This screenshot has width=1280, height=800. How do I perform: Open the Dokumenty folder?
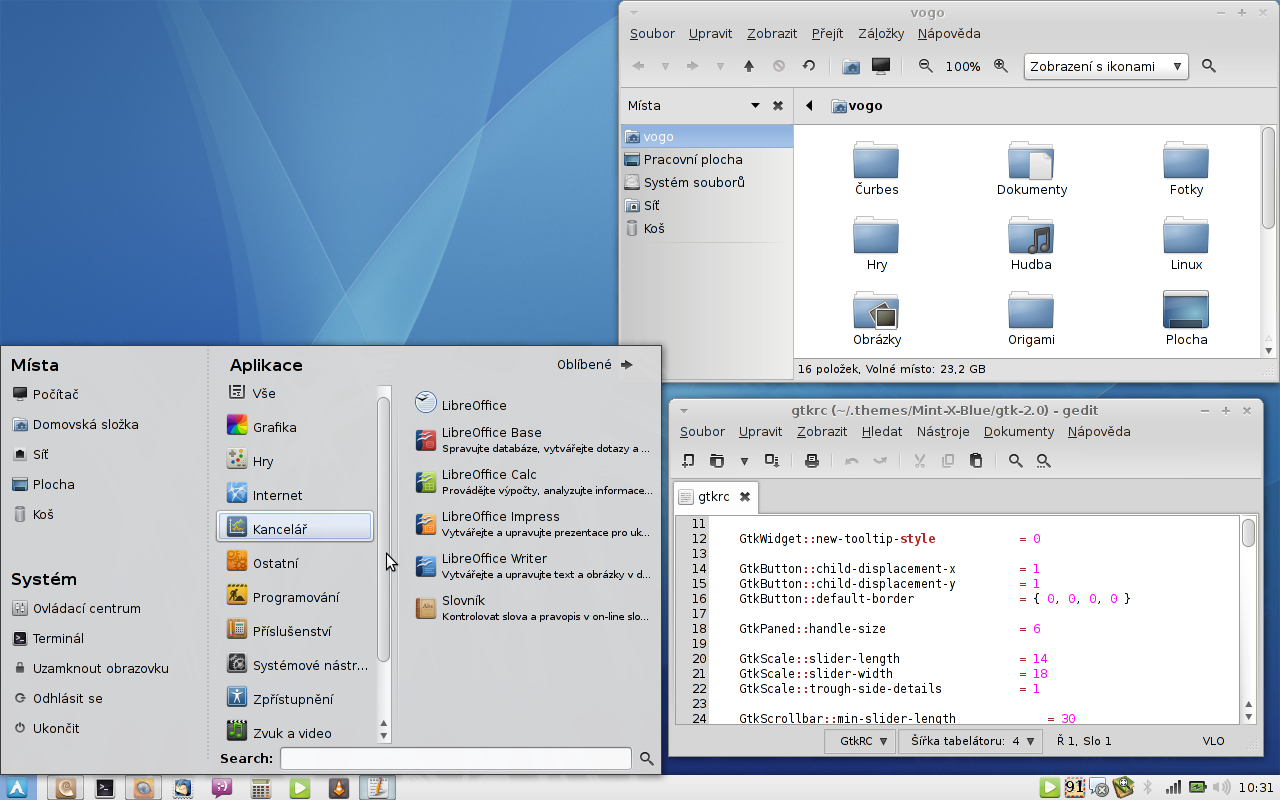click(1032, 168)
